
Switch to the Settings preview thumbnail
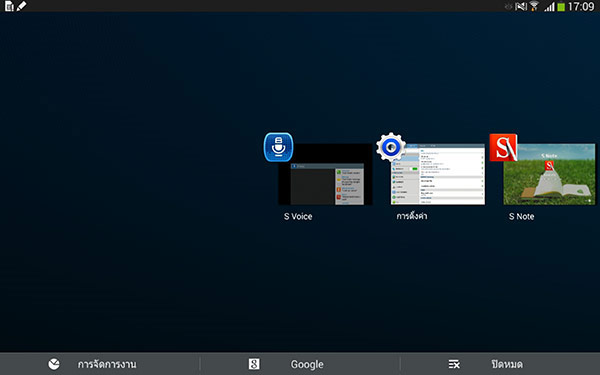[438, 174]
